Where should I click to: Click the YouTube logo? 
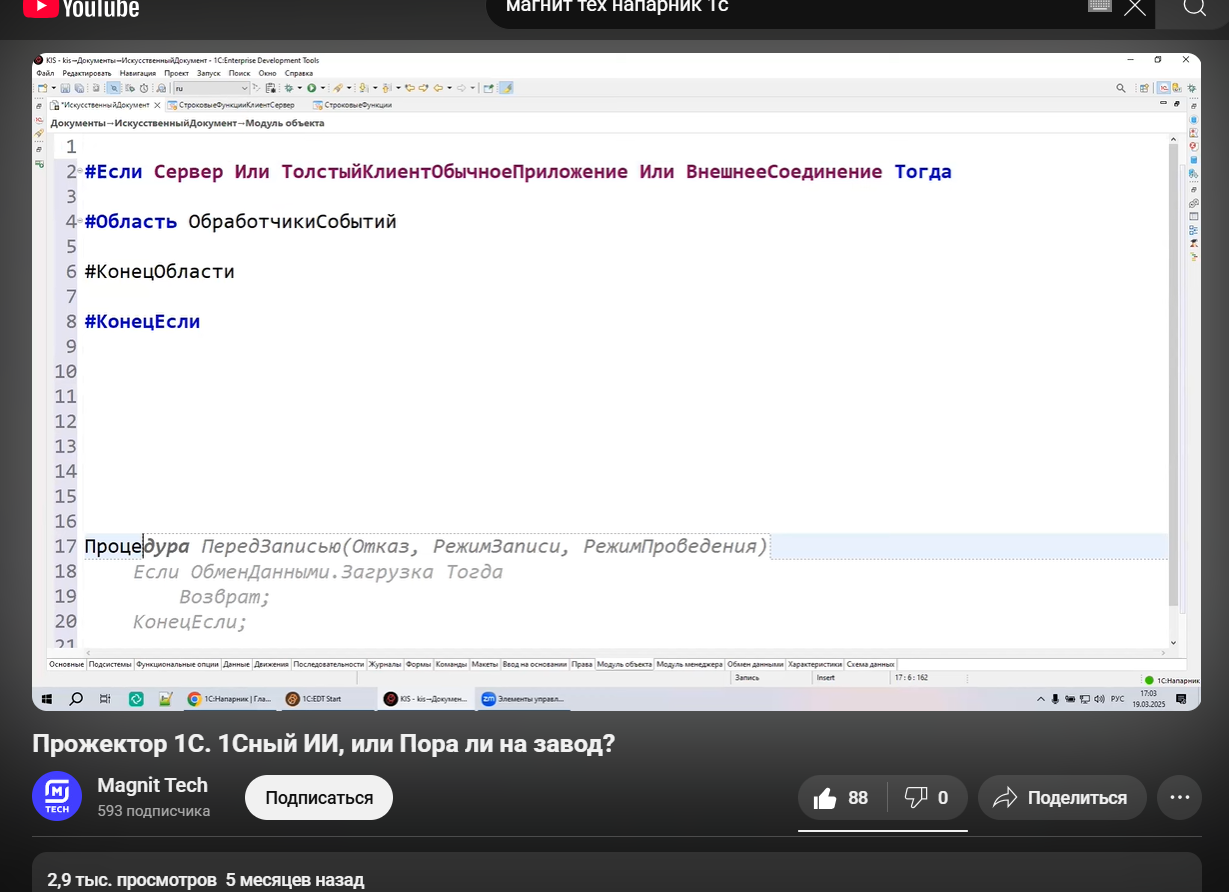[82, 8]
